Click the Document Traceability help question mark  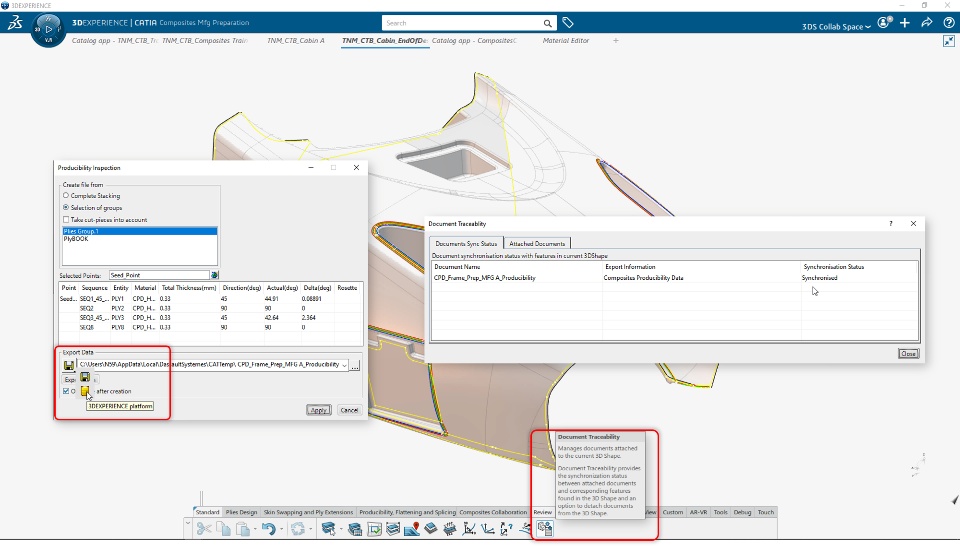point(891,224)
